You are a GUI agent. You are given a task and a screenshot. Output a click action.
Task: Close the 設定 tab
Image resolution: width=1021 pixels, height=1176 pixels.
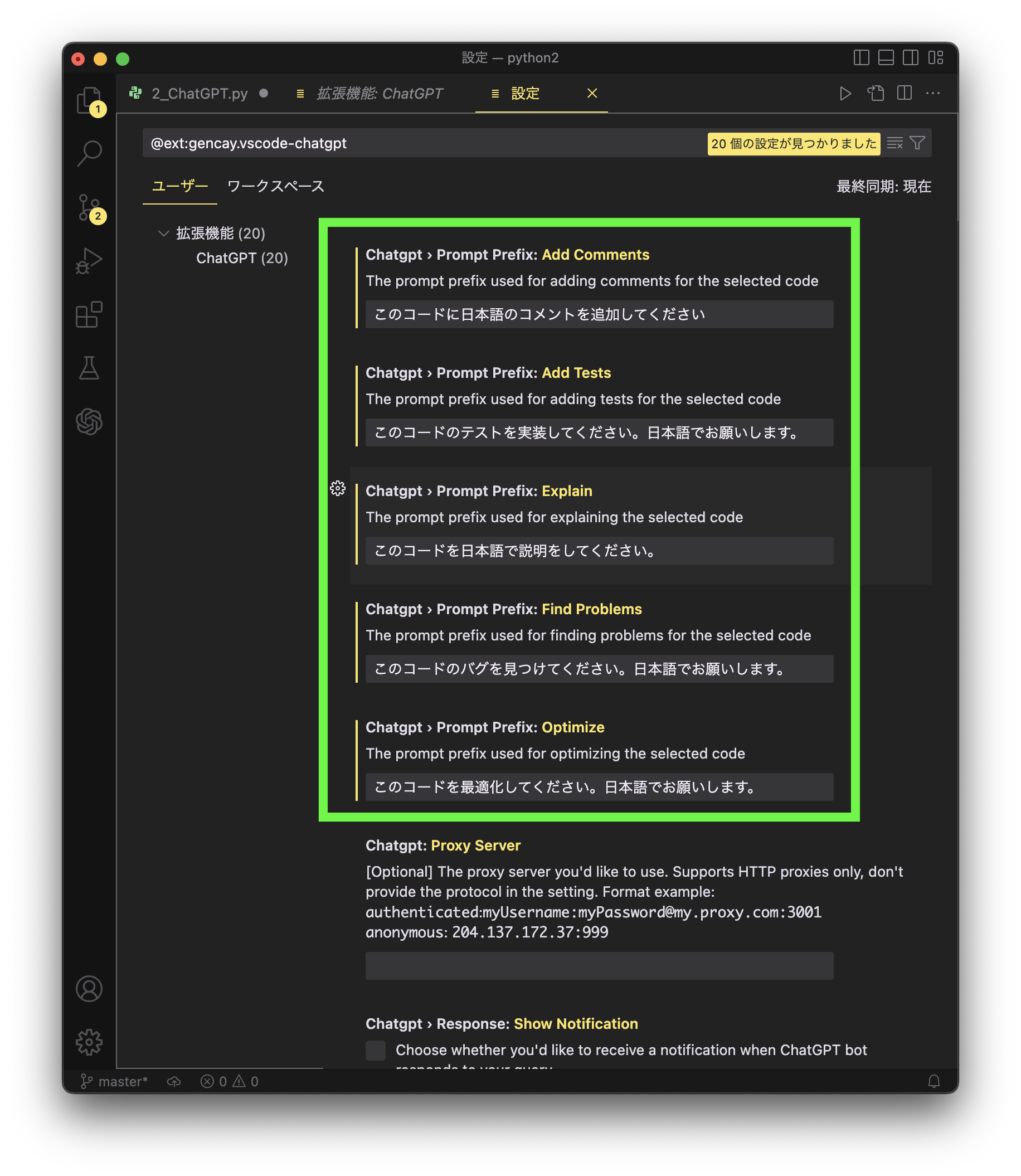click(592, 93)
